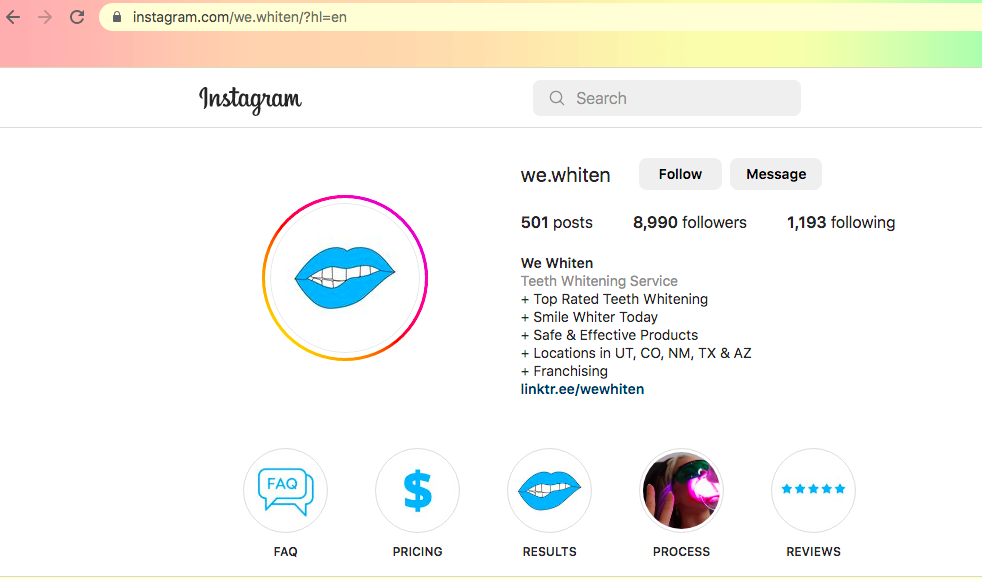
Task: Open the RESULTS blue lips highlight
Action: tap(549, 490)
